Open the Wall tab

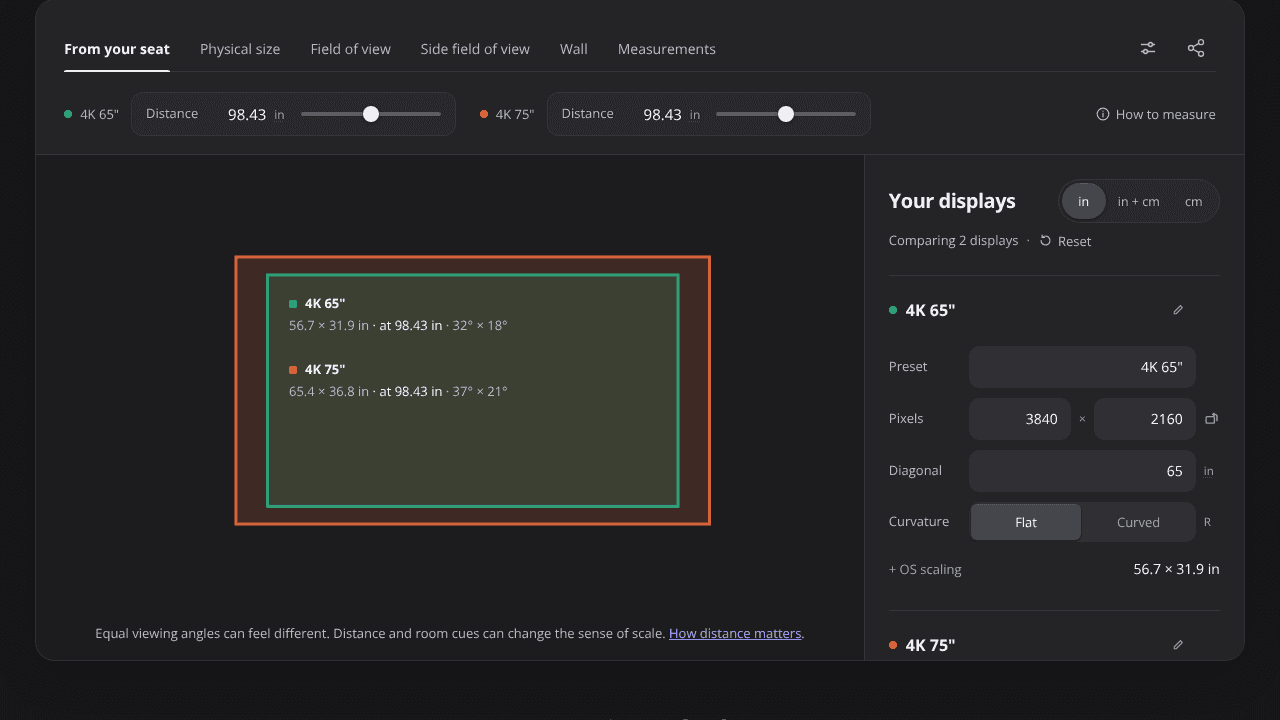(x=574, y=49)
